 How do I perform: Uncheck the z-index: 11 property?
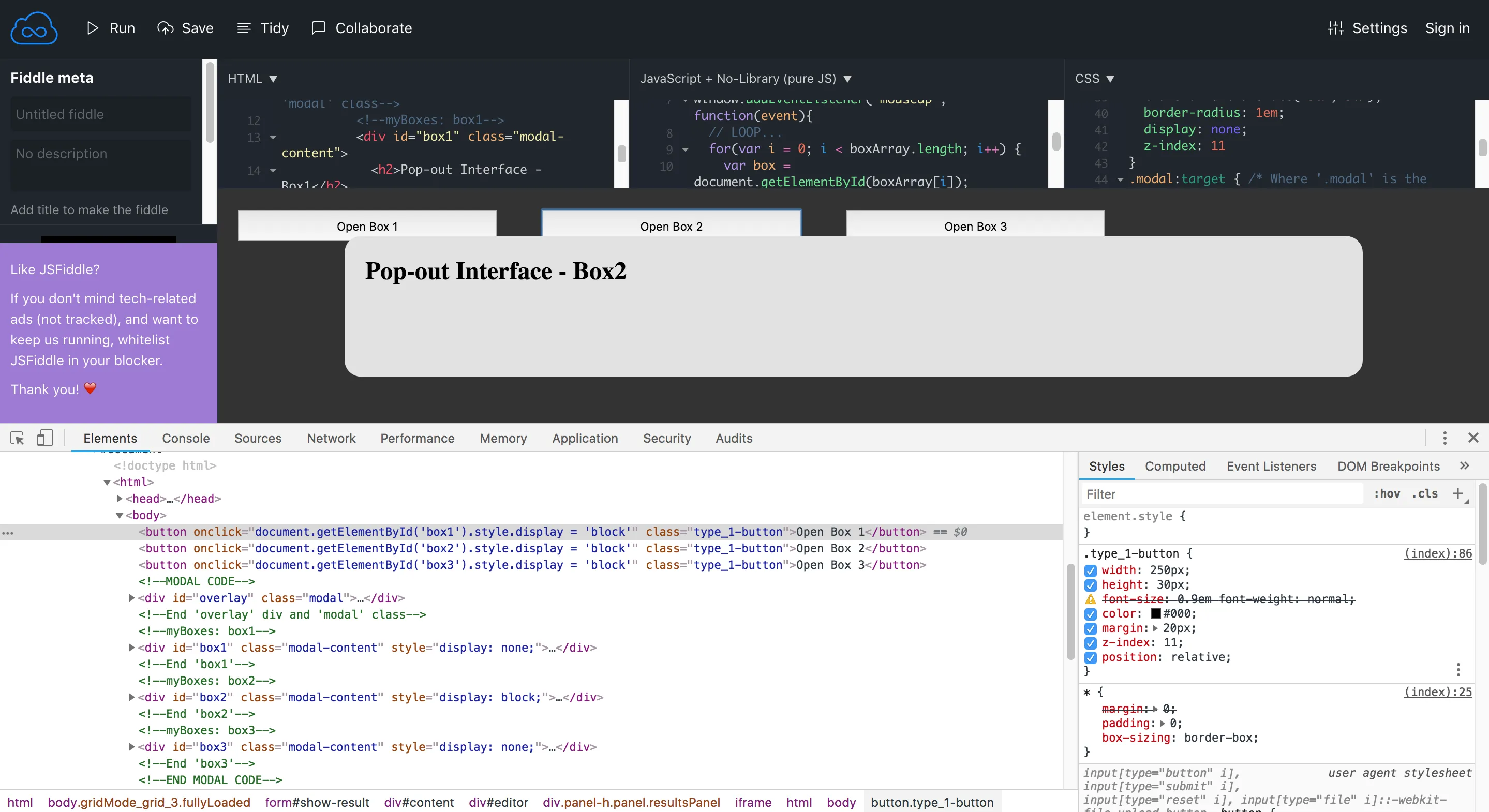[x=1090, y=643]
